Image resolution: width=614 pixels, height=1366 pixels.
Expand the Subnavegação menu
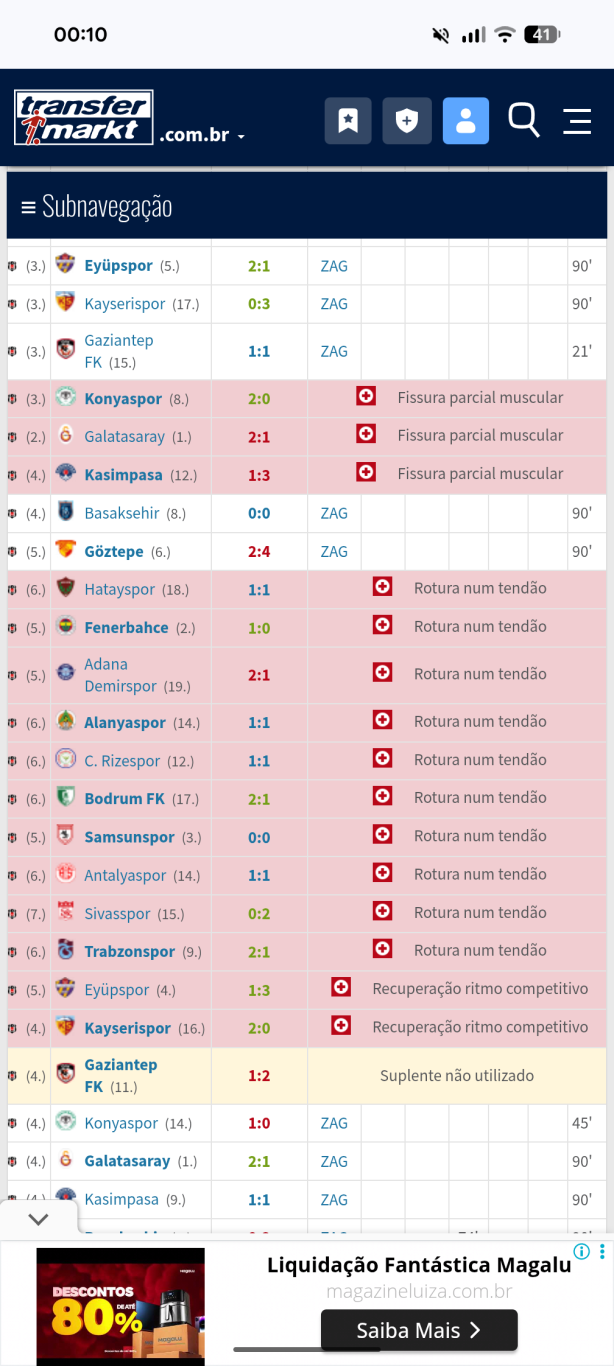point(97,207)
